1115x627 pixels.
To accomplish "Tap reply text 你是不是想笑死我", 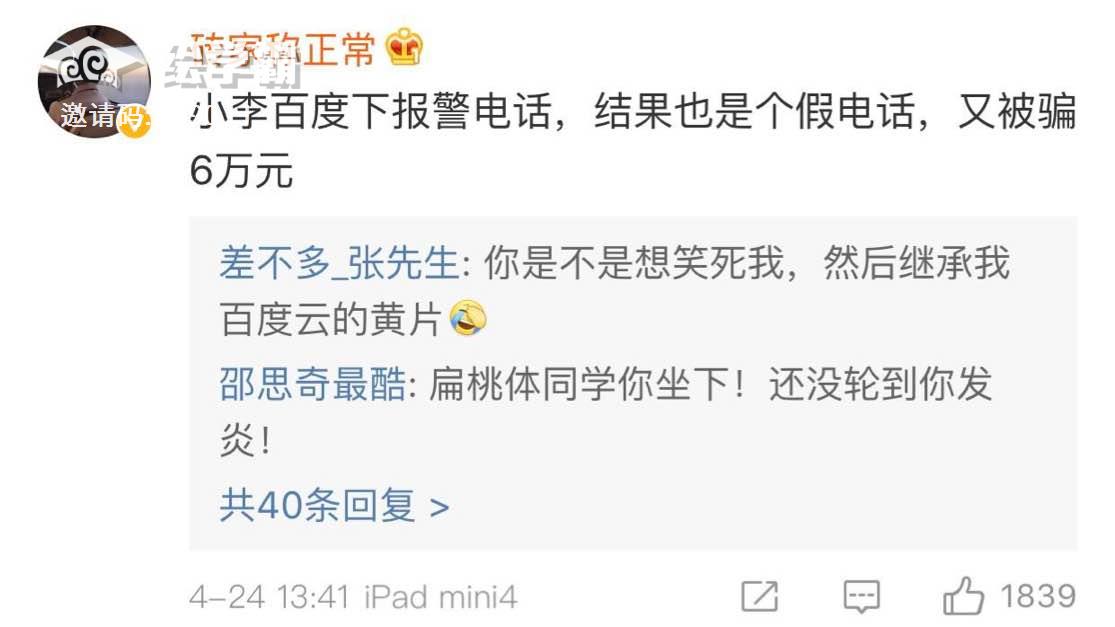I will pyautogui.click(x=634, y=263).
